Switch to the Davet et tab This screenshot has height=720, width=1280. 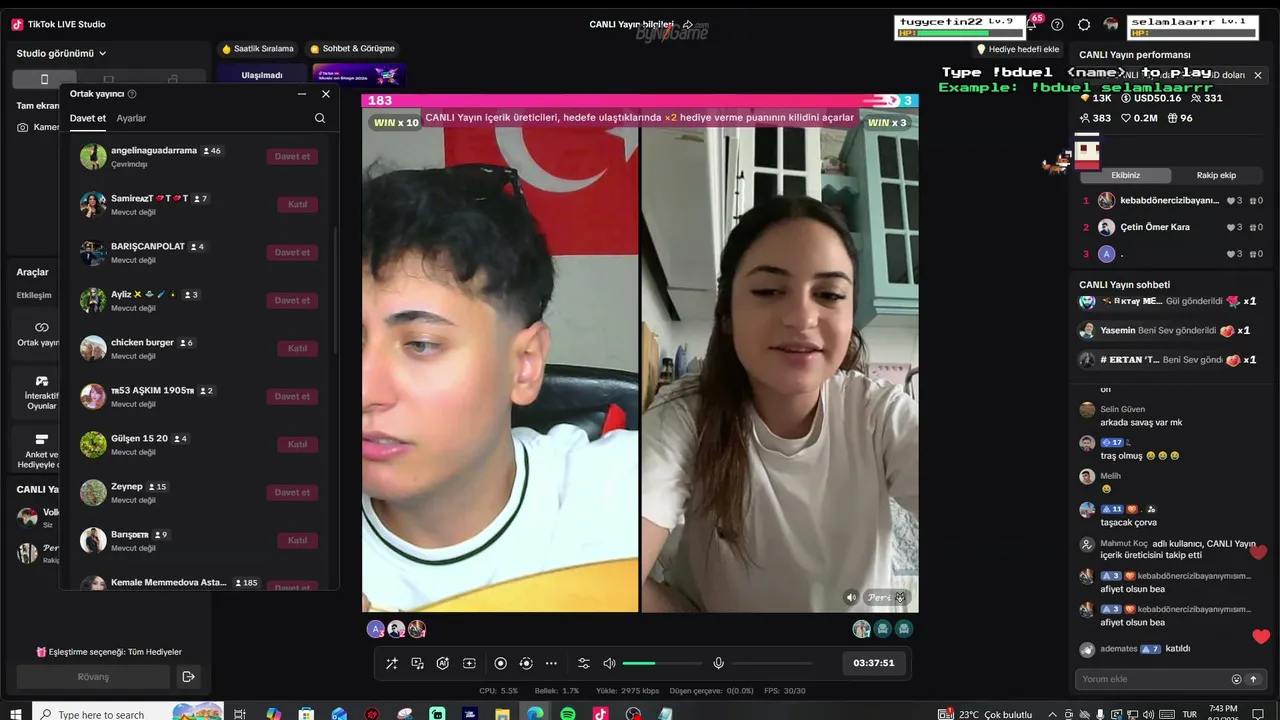coord(88,118)
